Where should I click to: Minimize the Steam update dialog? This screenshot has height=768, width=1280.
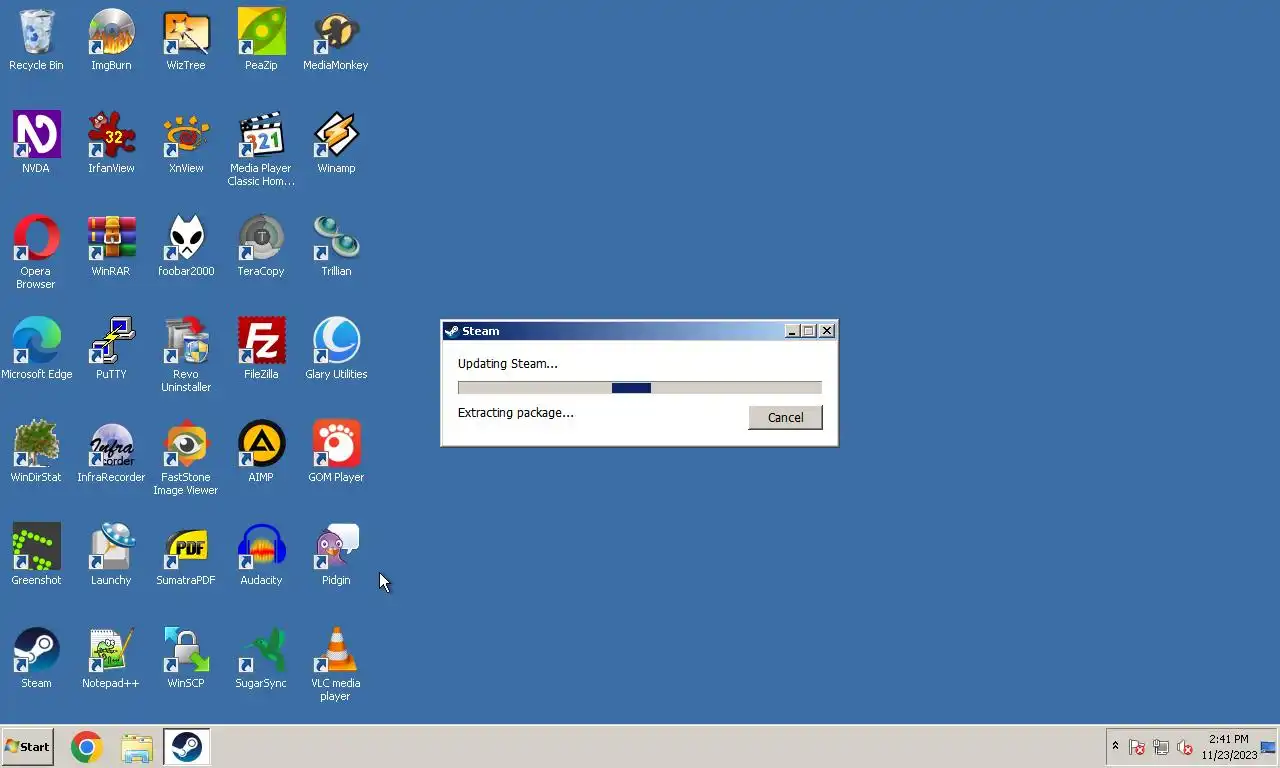pos(792,331)
